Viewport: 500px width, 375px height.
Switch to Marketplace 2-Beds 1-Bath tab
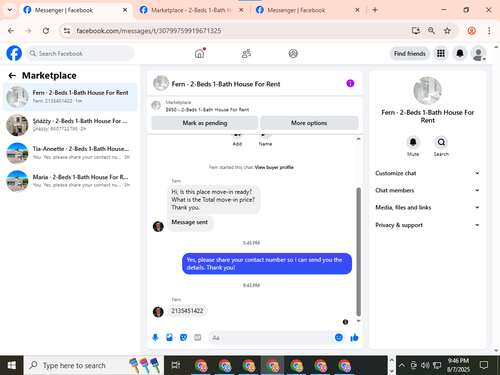tap(191, 10)
